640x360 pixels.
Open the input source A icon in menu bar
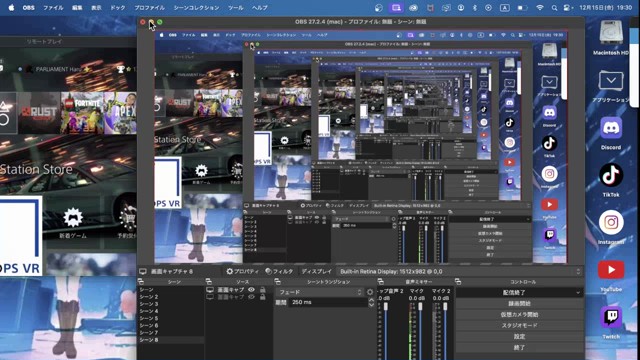[505, 8]
